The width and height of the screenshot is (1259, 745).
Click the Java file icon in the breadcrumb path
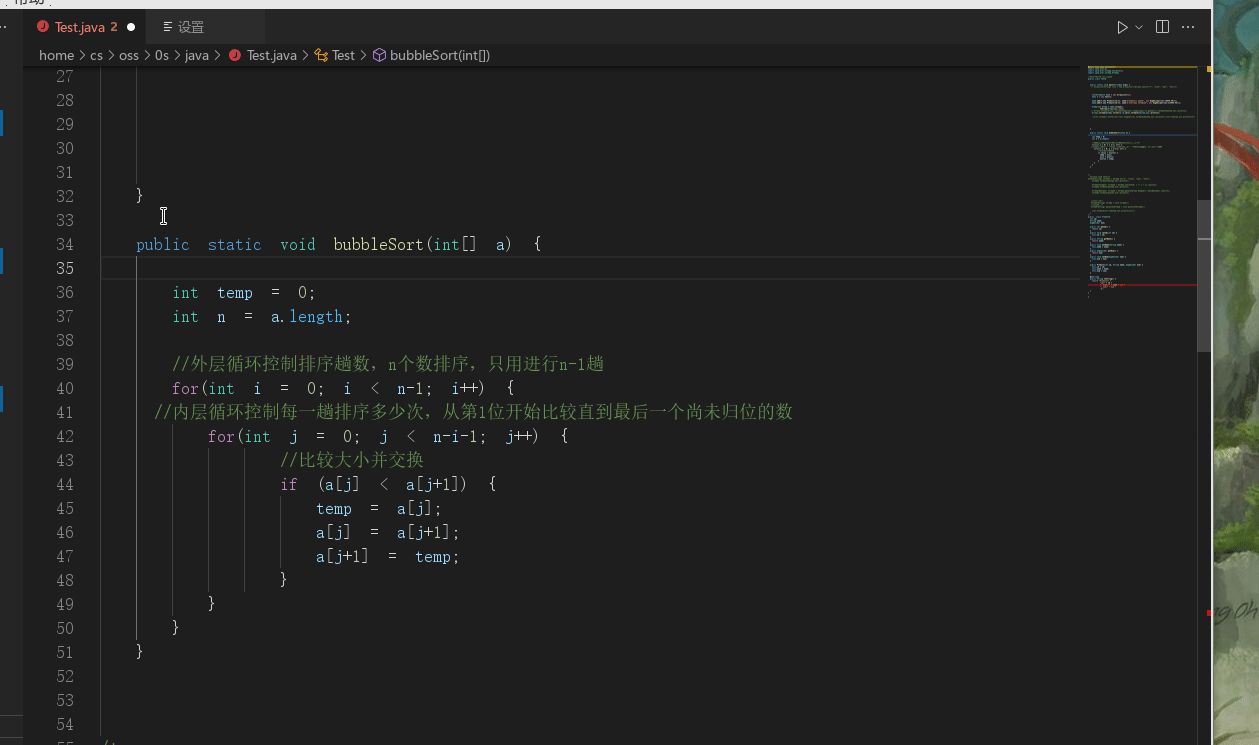point(235,55)
